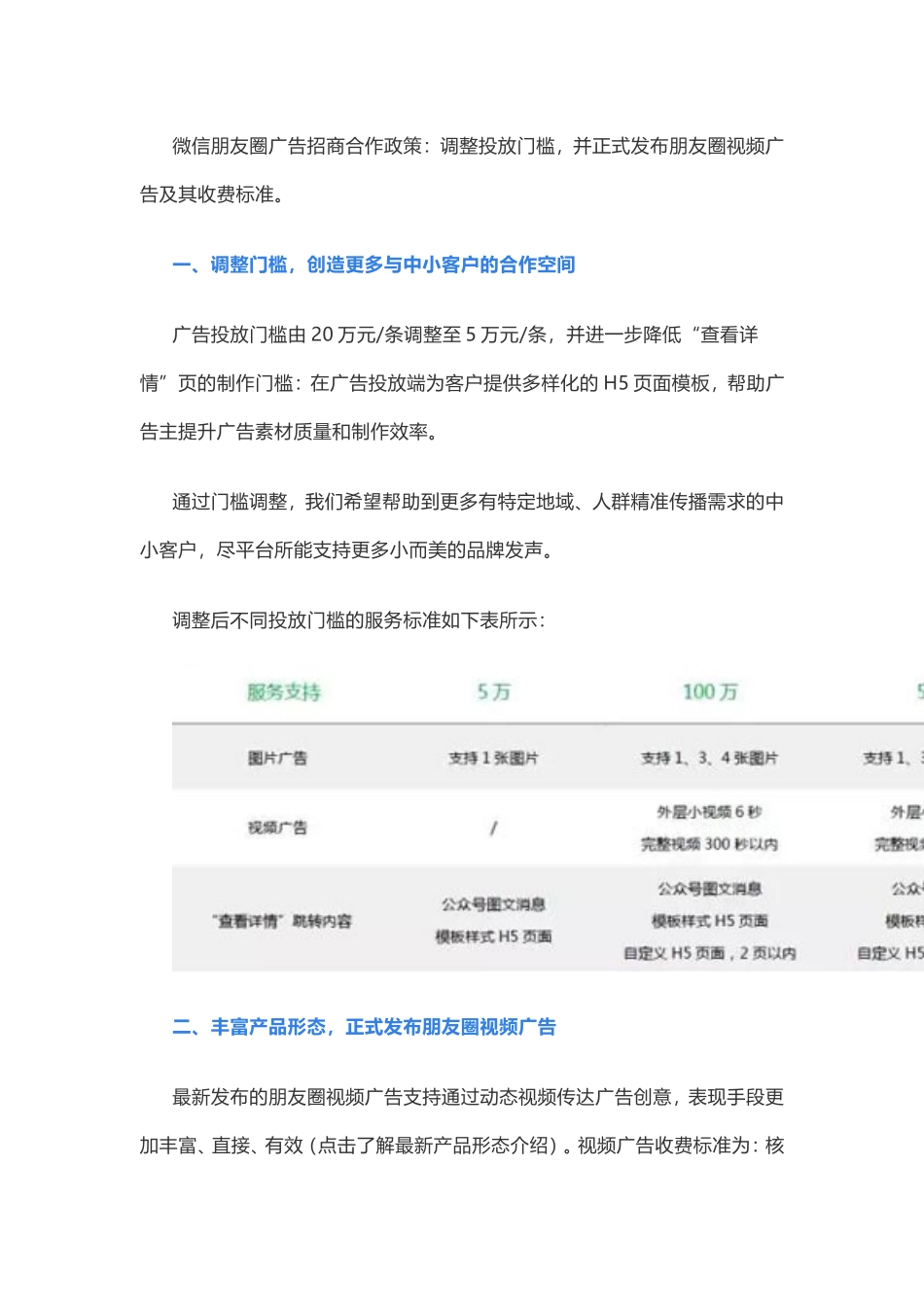The width and height of the screenshot is (924, 1307).
Task: Click 公众号图文消息 in the 5万 column
Action: (x=493, y=904)
